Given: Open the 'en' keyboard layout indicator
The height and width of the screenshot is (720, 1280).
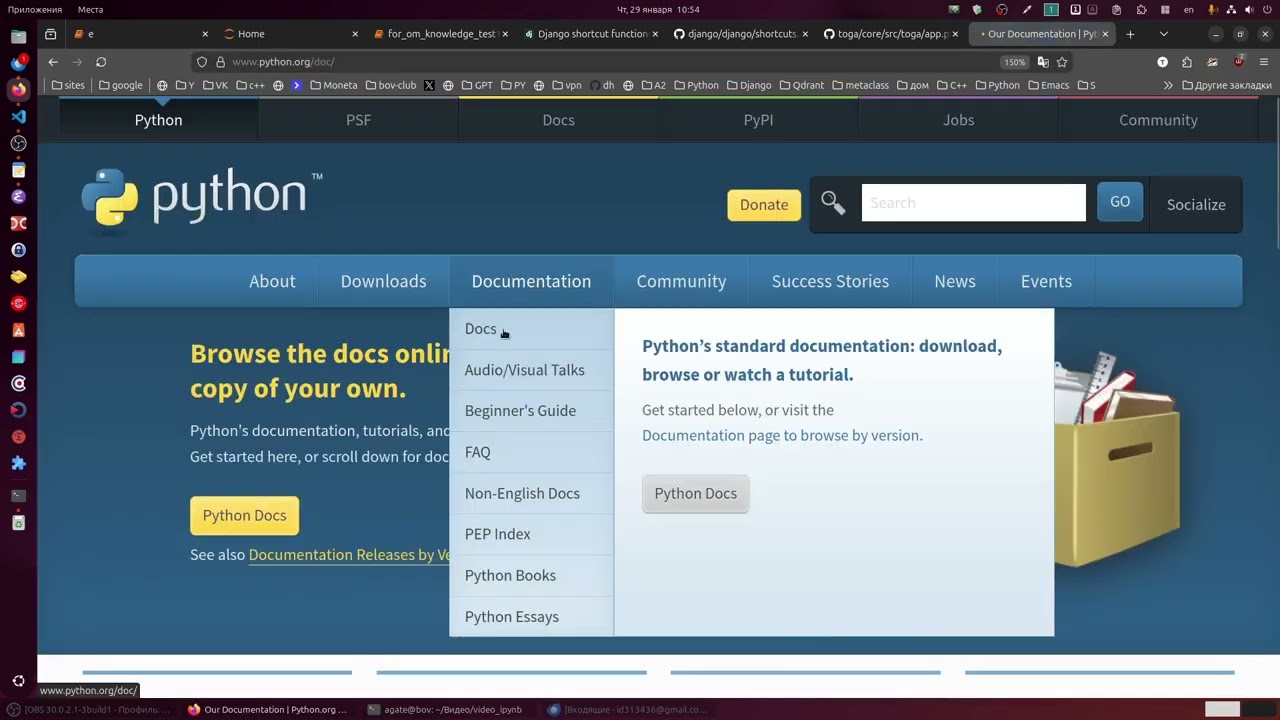Looking at the screenshot, I should pyautogui.click(x=1189, y=9).
